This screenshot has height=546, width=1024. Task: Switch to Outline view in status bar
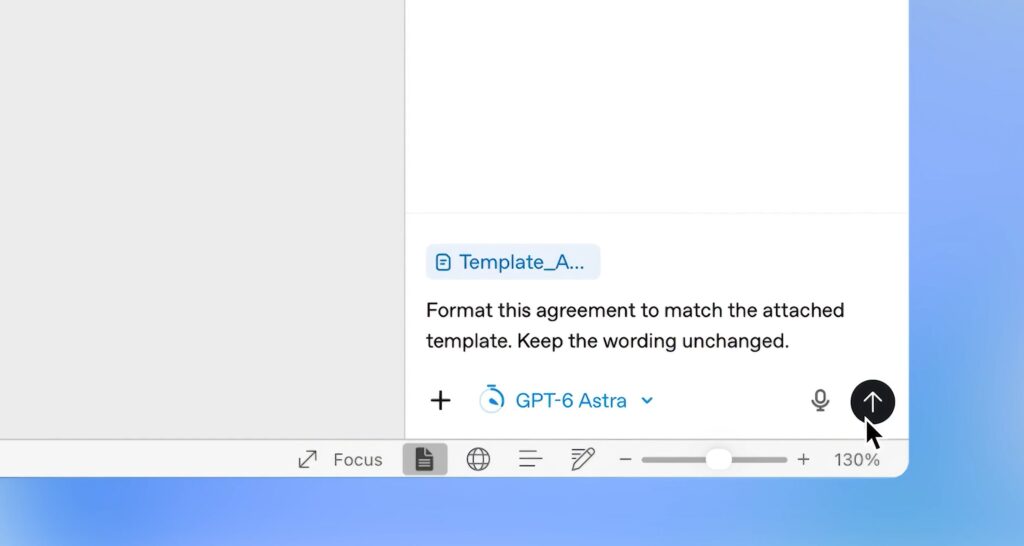click(530, 459)
